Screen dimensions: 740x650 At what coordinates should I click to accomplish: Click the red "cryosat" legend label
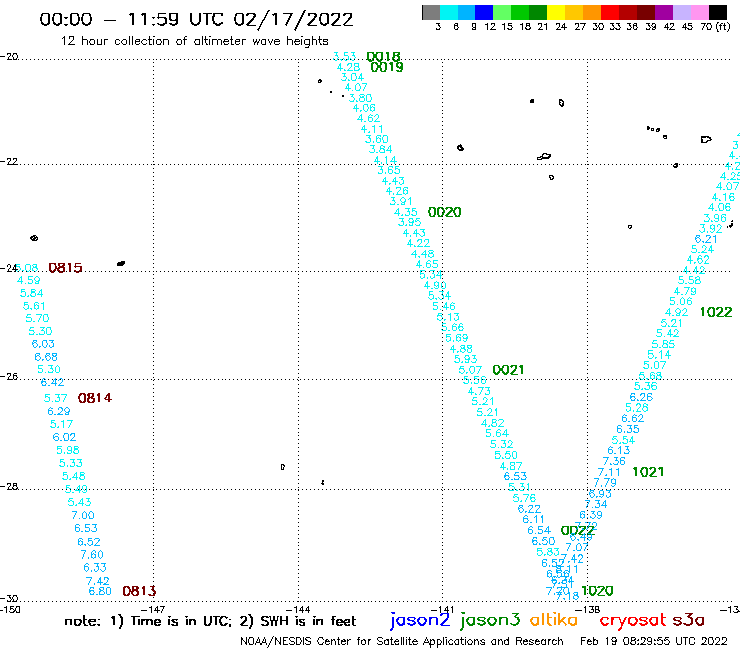[633, 620]
